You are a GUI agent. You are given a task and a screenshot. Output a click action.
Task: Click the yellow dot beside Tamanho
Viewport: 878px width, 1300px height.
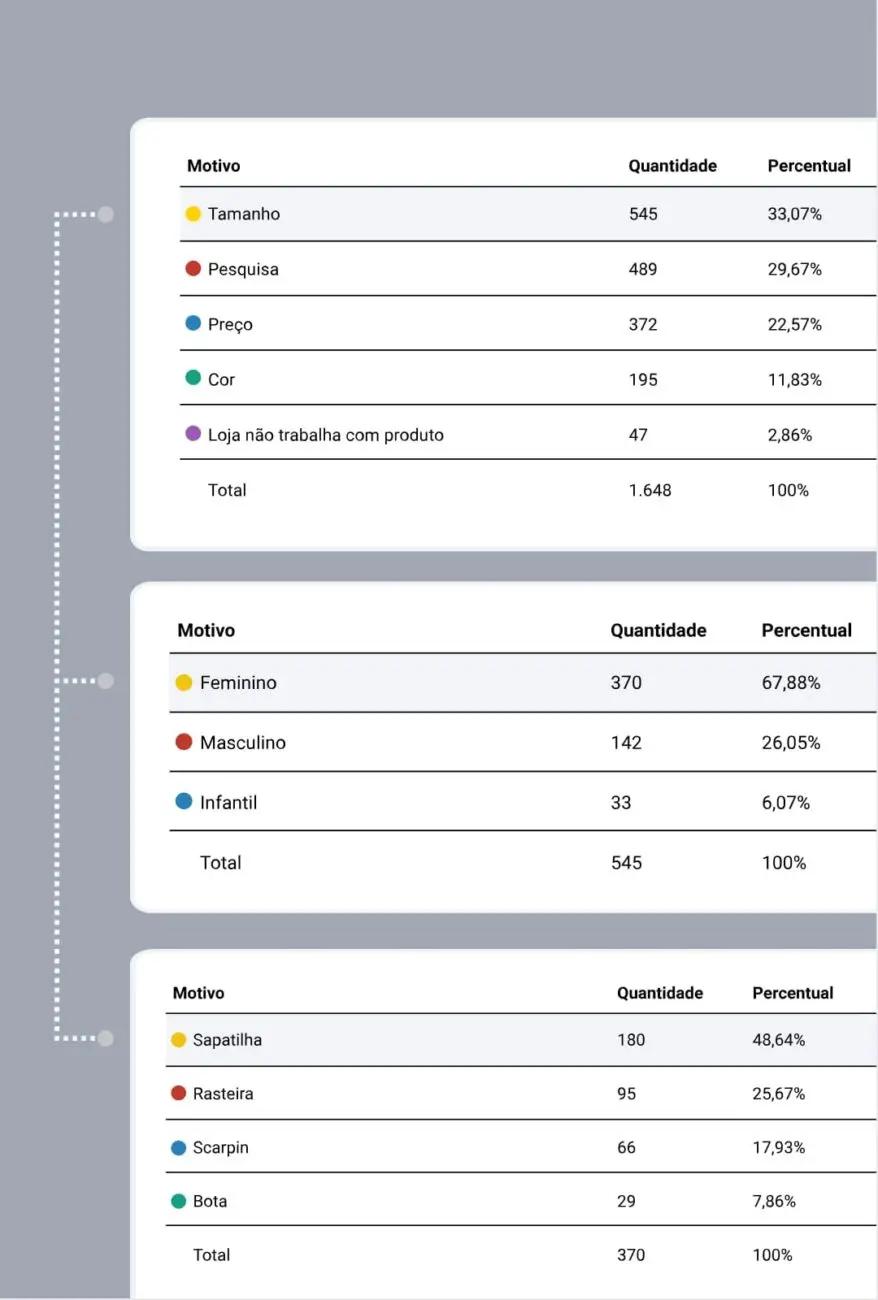(x=193, y=214)
